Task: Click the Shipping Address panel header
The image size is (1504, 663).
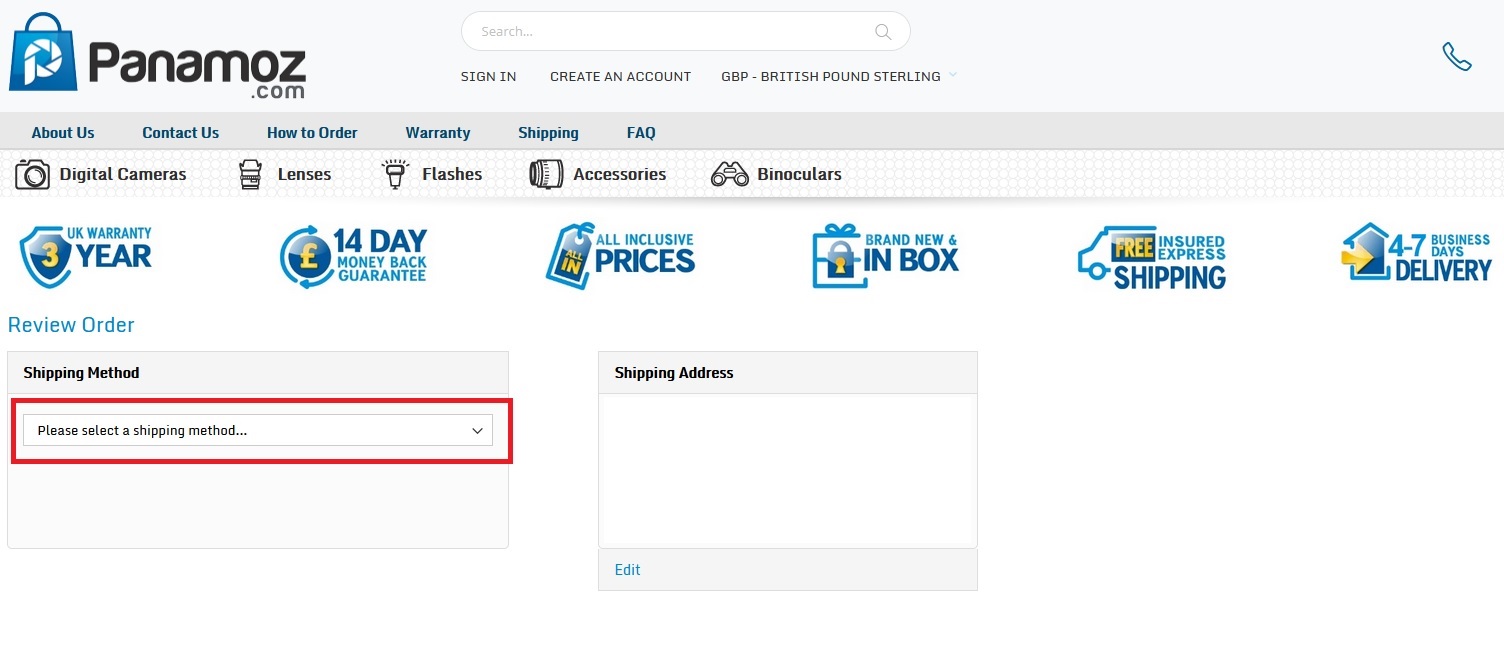Action: click(x=787, y=373)
